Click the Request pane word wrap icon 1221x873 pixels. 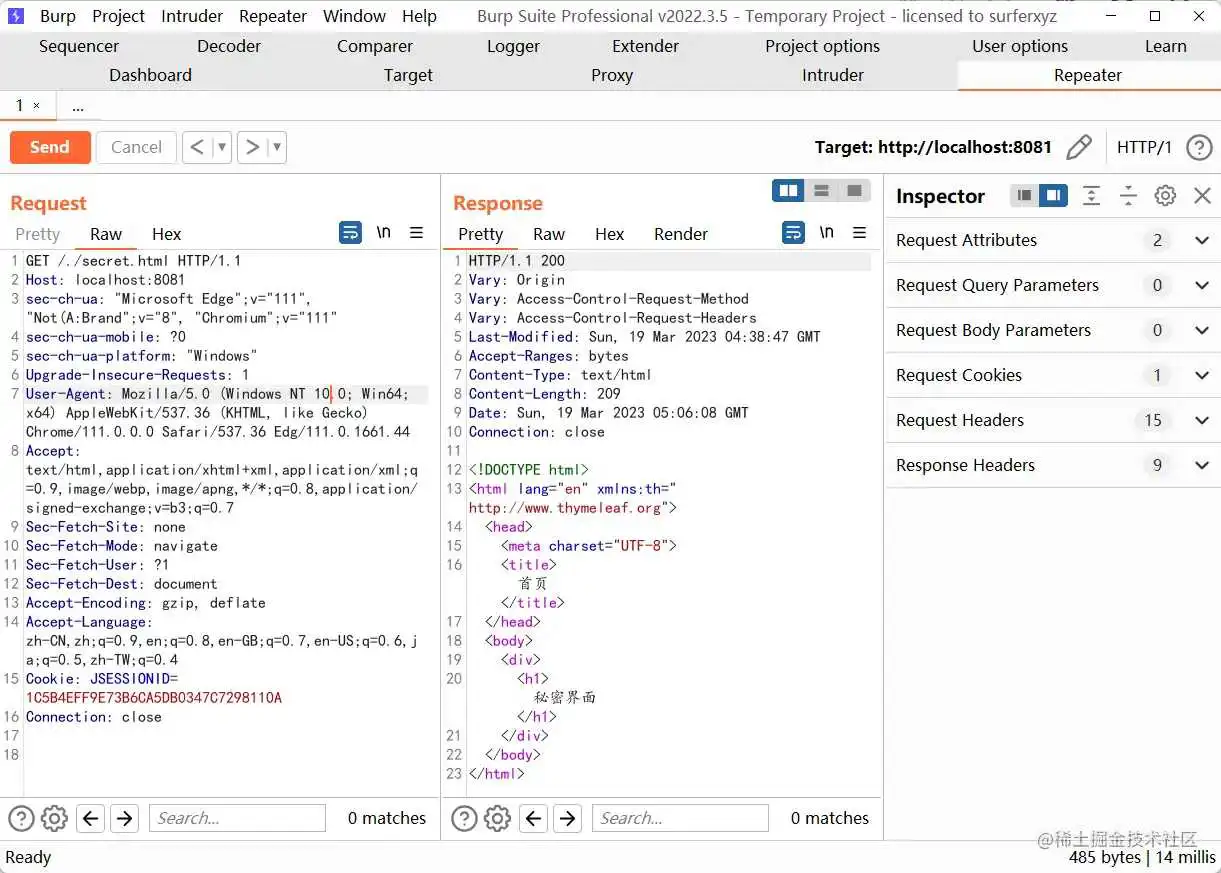coord(350,233)
